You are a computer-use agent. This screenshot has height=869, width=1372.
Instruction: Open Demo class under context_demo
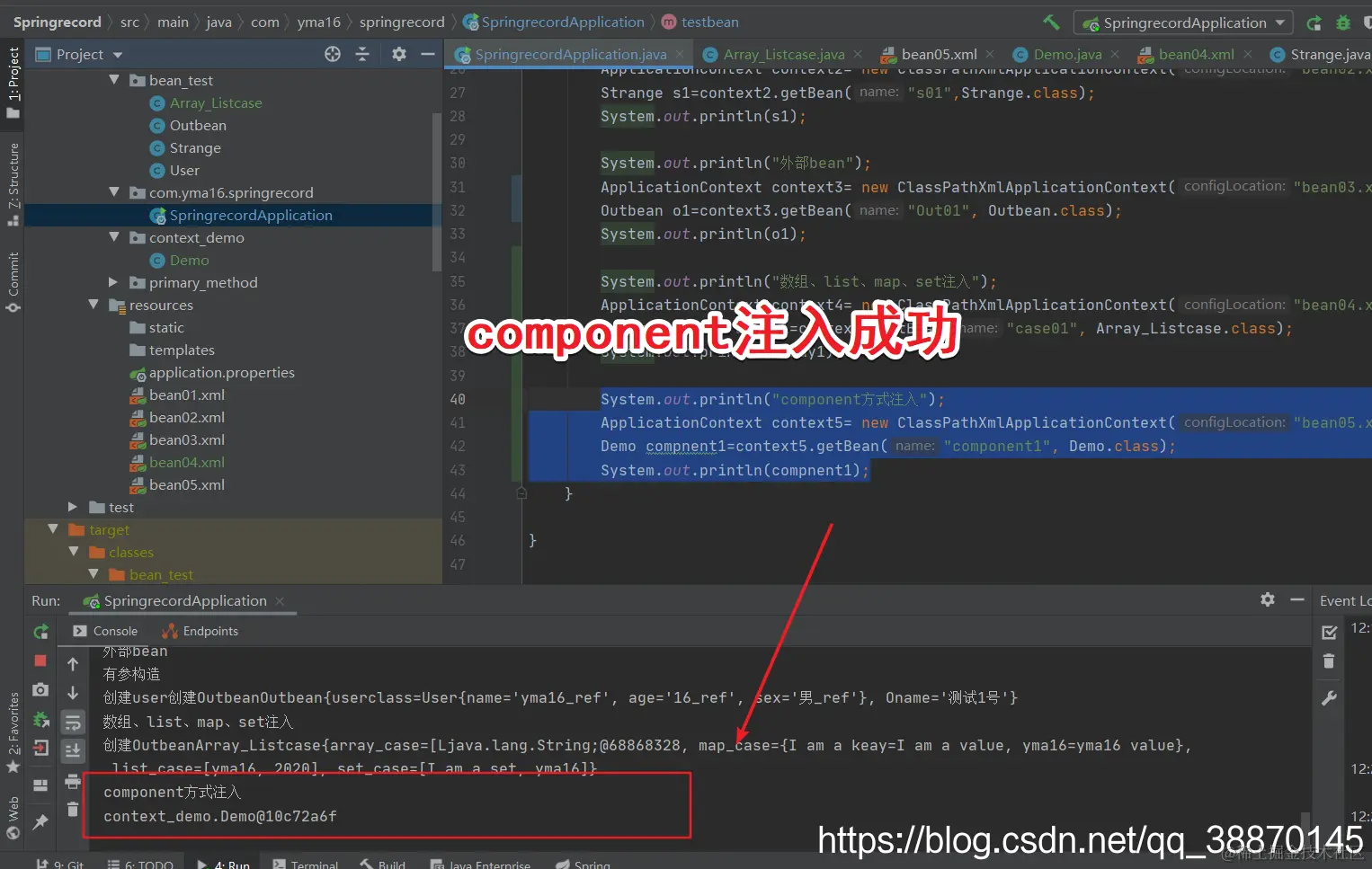189,260
